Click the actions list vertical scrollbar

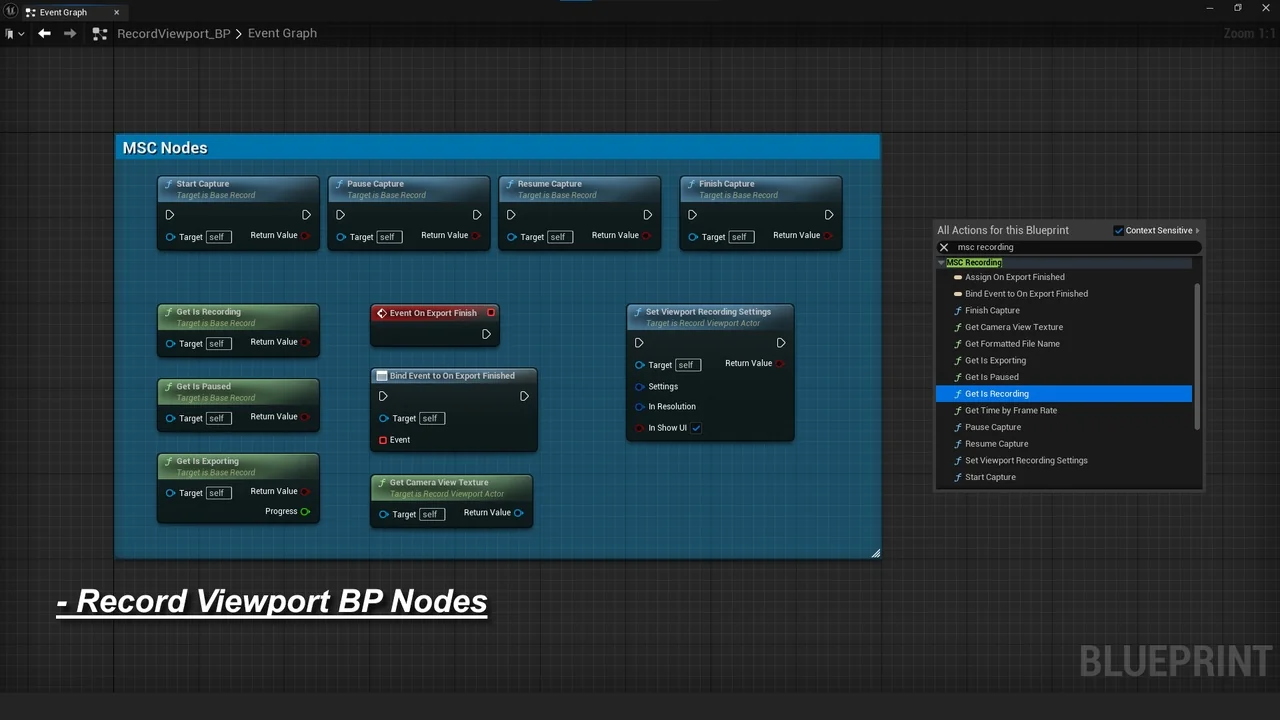coord(1197,355)
